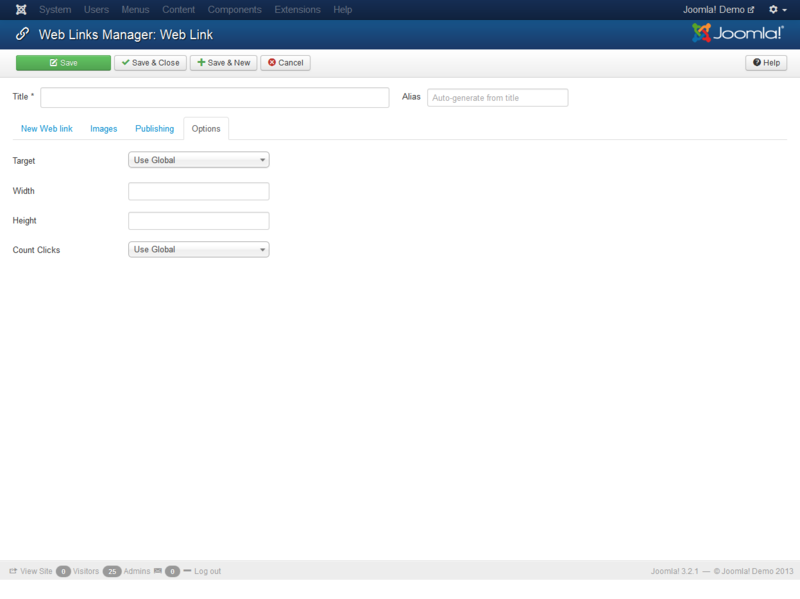The width and height of the screenshot is (800, 599).
Task: Open the Users menu
Action: coord(96,10)
